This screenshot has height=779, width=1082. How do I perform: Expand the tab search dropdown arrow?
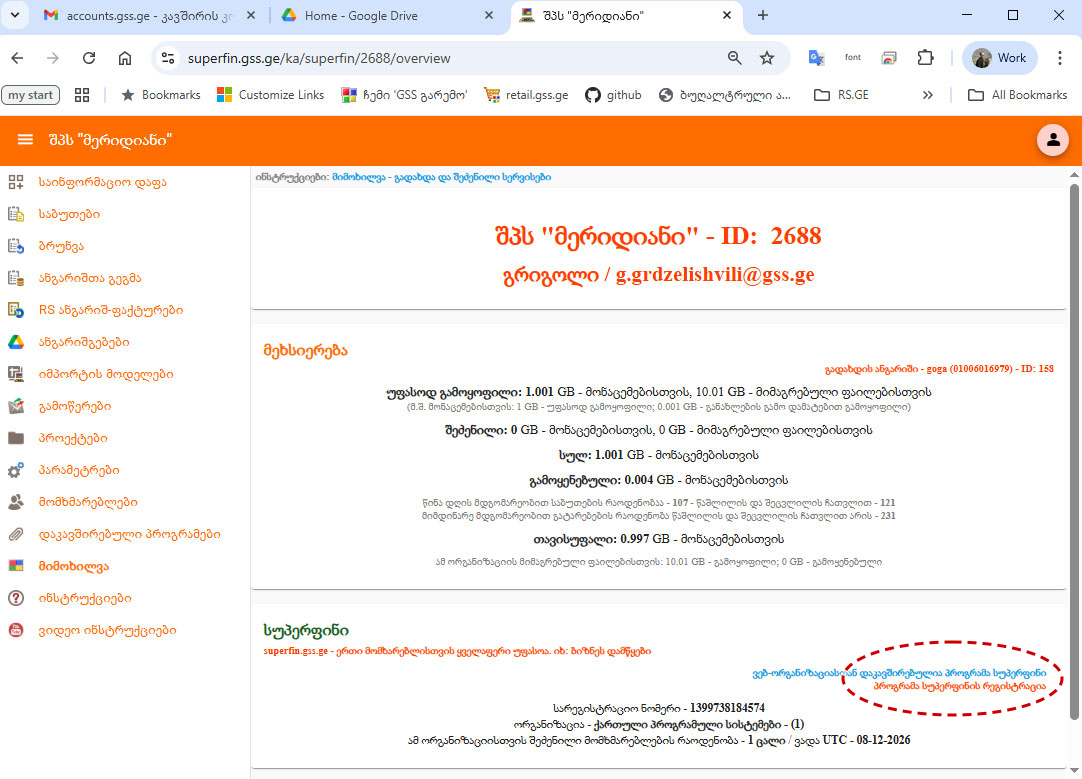[14, 16]
